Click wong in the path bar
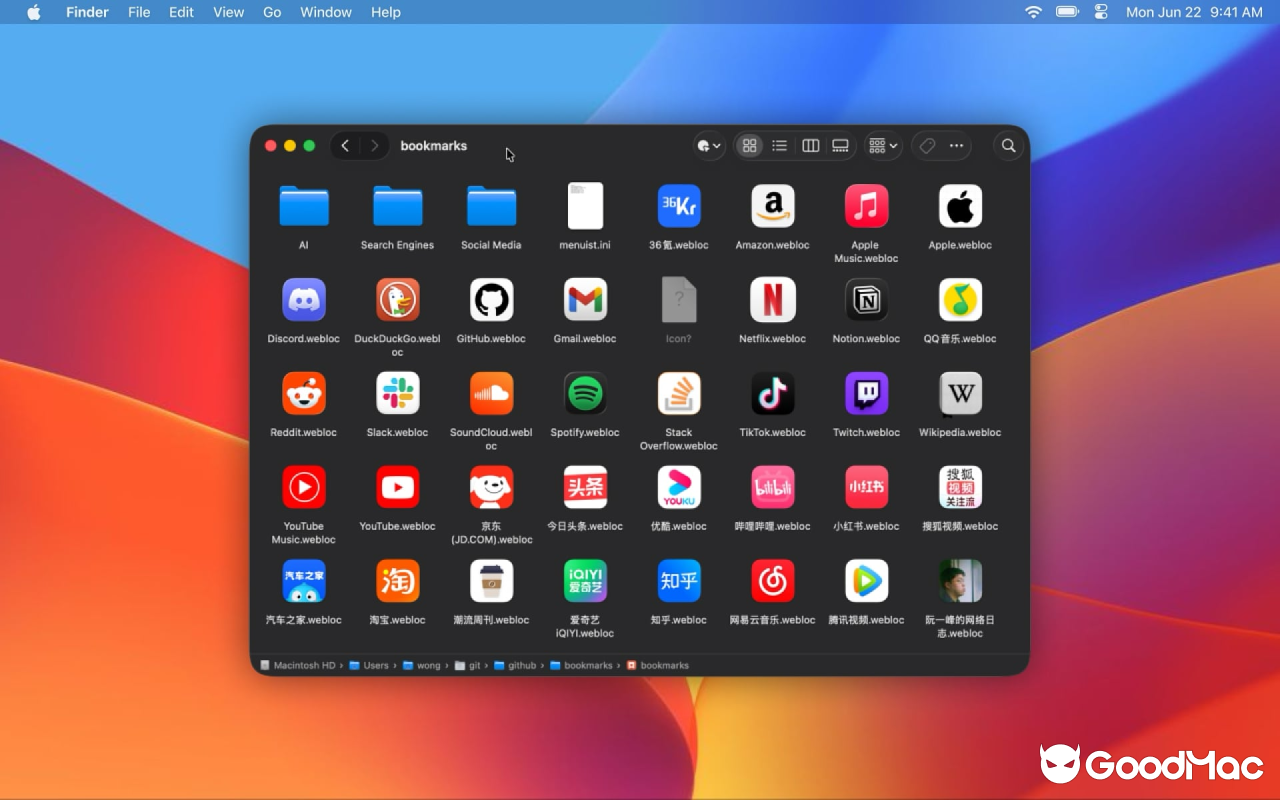The image size is (1280, 800). [421, 665]
